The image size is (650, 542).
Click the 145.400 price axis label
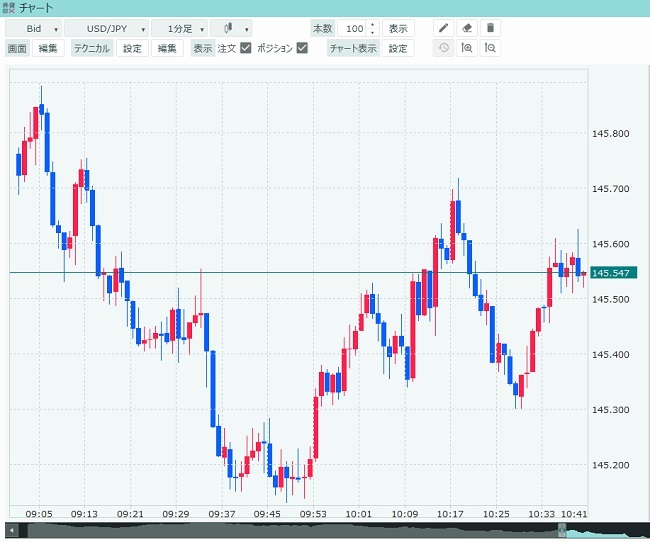(x=610, y=355)
